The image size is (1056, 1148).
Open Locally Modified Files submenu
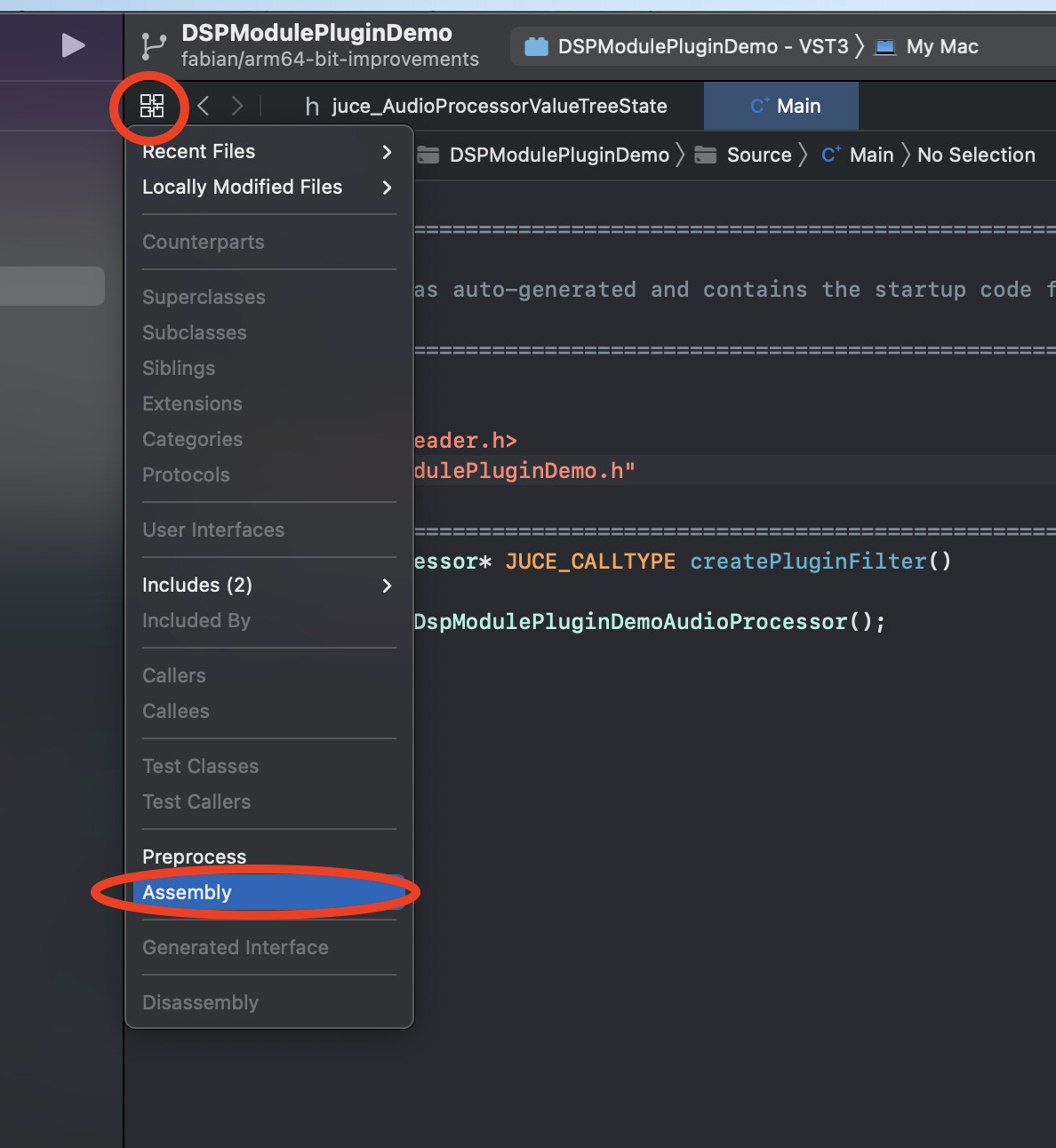[x=269, y=187]
